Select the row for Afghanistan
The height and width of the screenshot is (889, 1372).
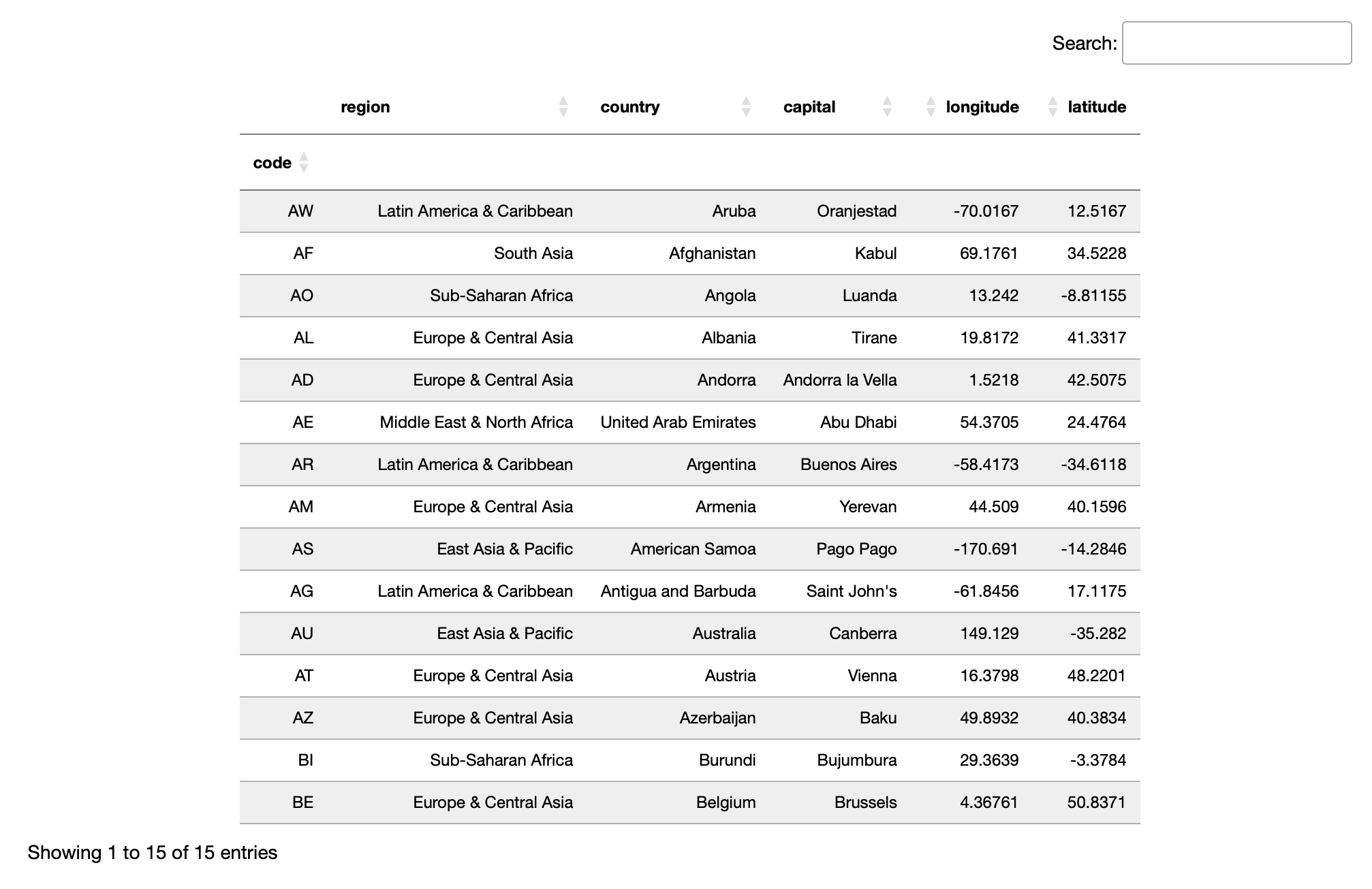click(681, 253)
